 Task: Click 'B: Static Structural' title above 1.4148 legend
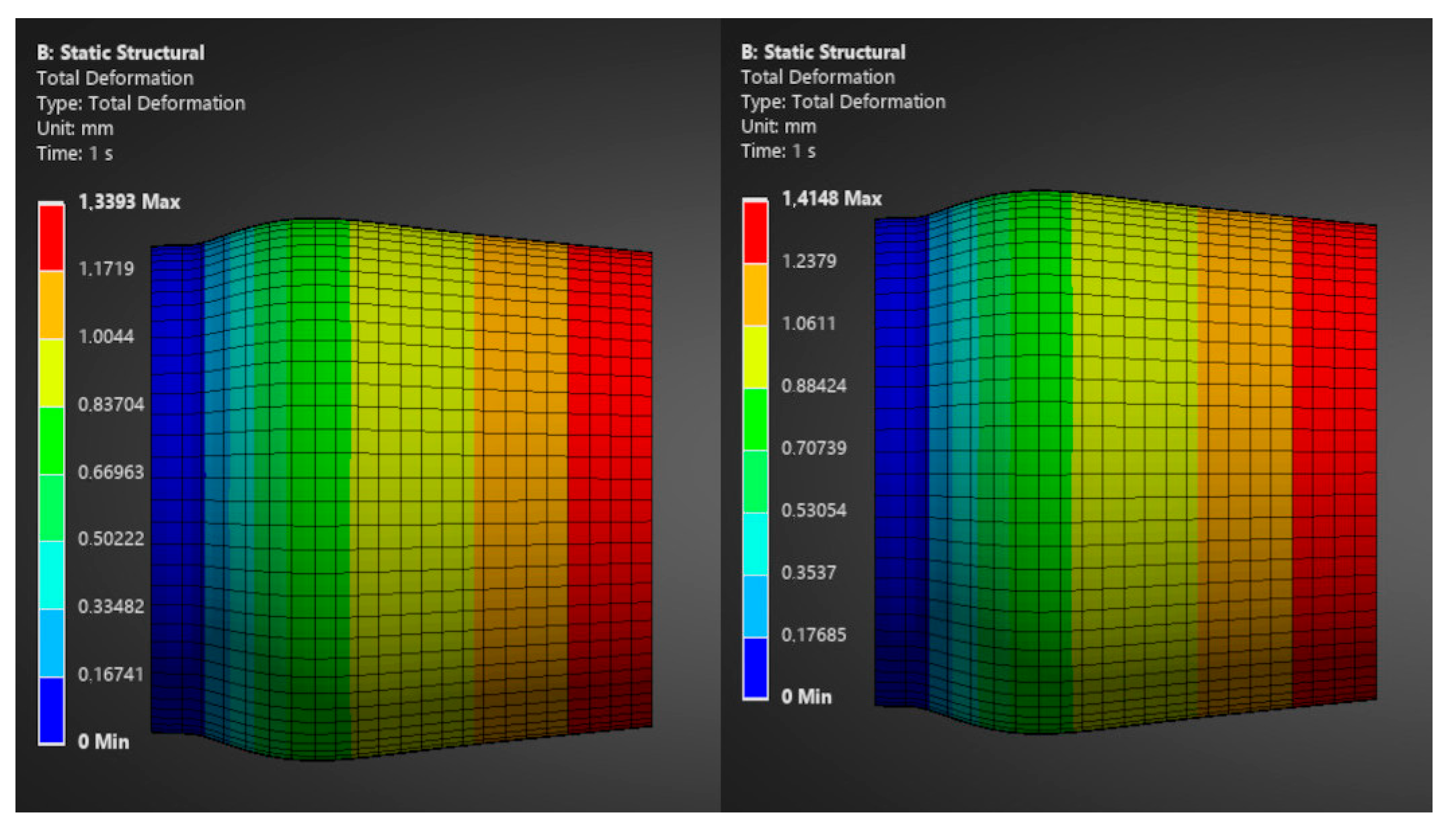[x=823, y=52]
